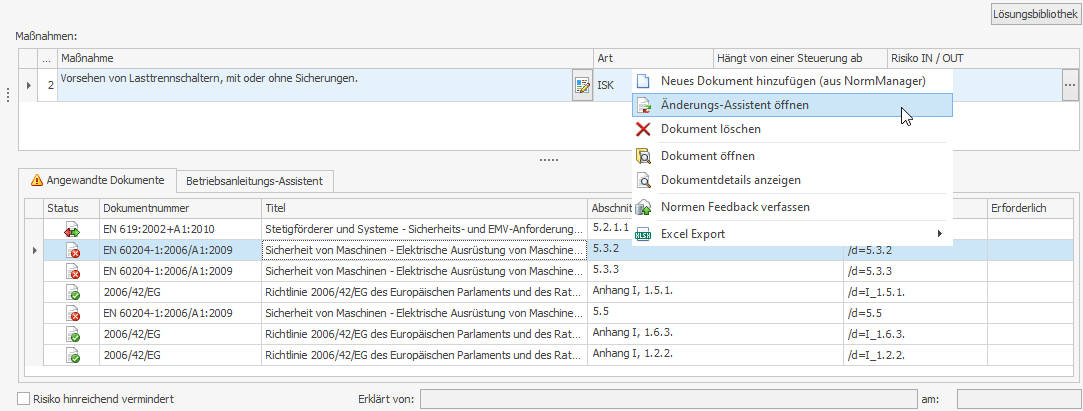The height and width of the screenshot is (411, 1083).
Task: Select the Angewandte Dokumente tab
Action: 97,181
